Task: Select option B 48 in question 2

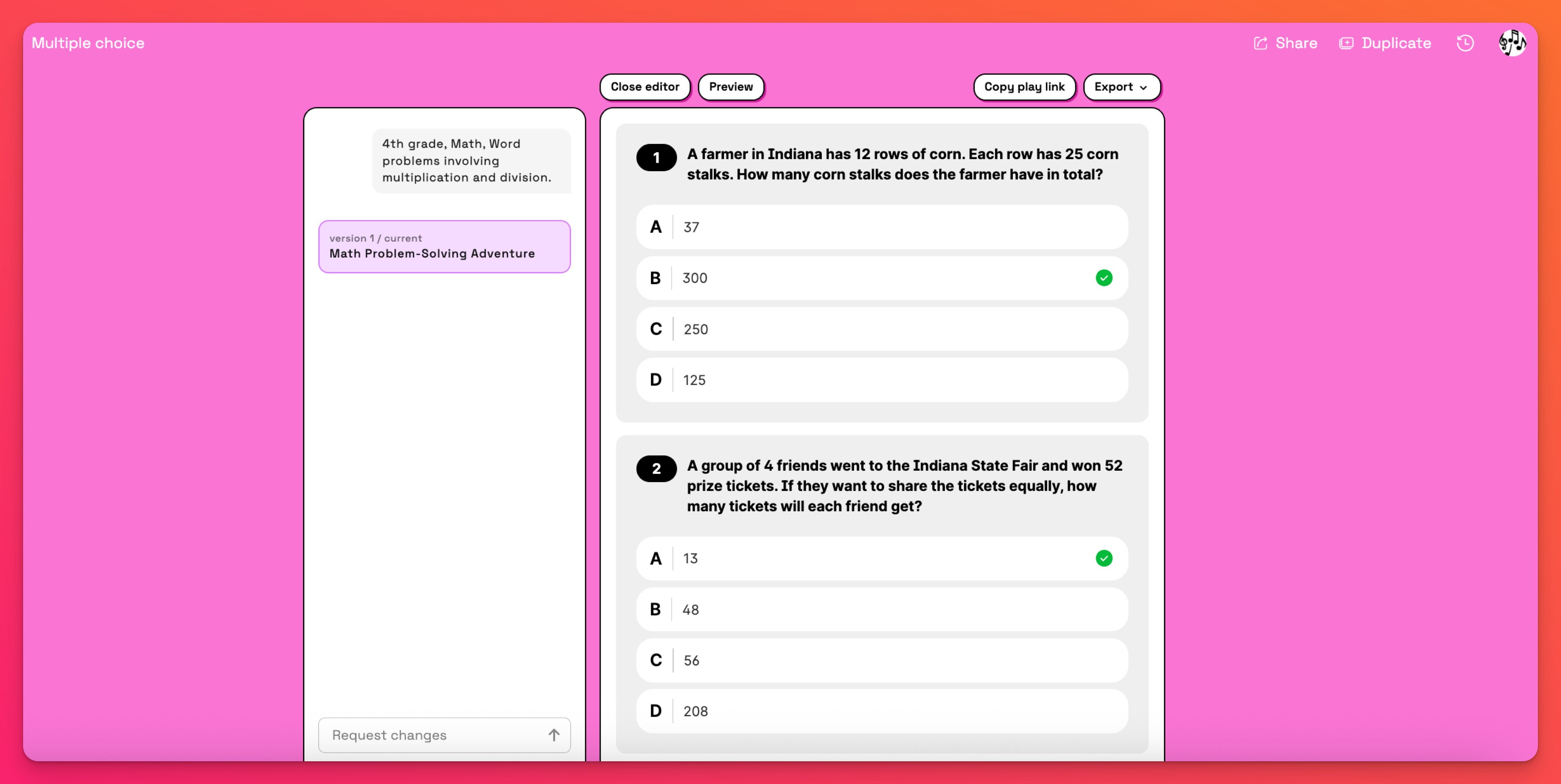Action: (x=882, y=609)
